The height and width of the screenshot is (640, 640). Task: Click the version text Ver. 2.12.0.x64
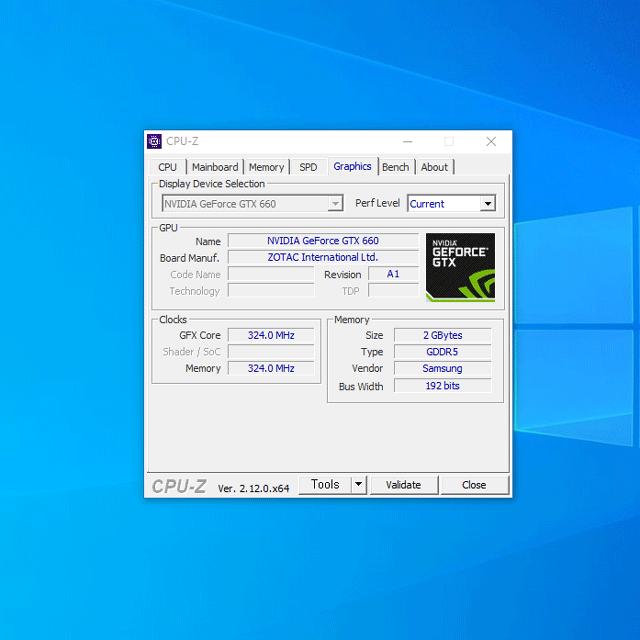point(253,488)
